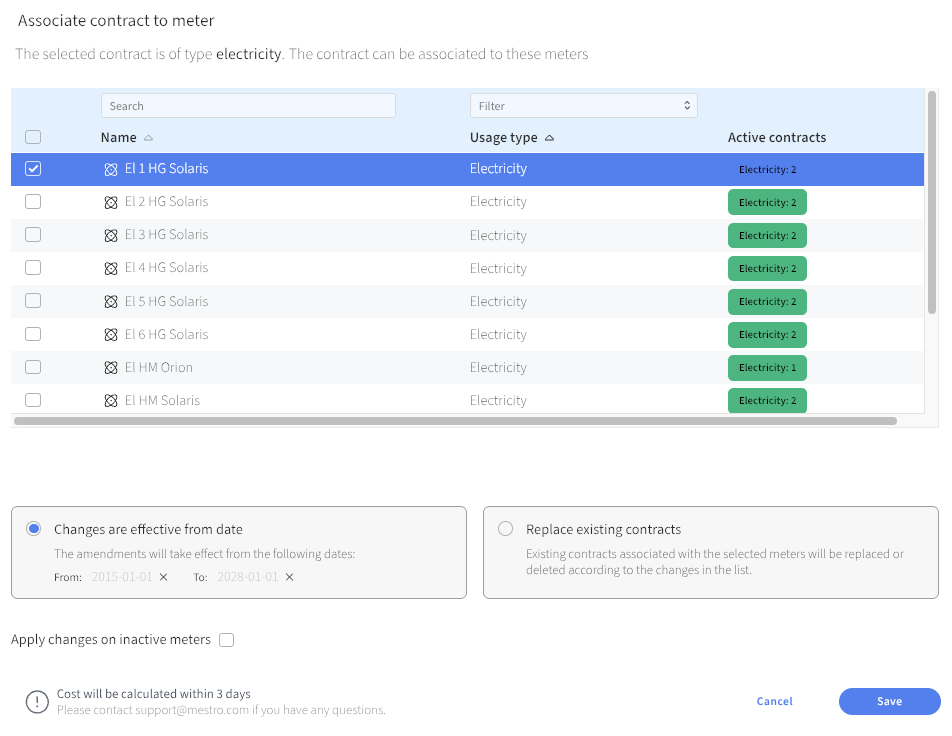Open the Filter dropdown
The image size is (952, 736).
pos(583,106)
